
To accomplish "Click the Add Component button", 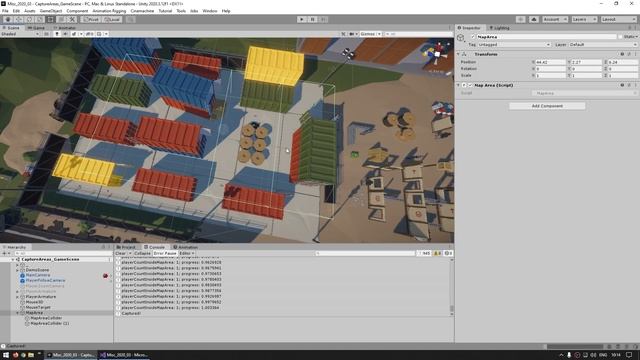I will pos(547,106).
